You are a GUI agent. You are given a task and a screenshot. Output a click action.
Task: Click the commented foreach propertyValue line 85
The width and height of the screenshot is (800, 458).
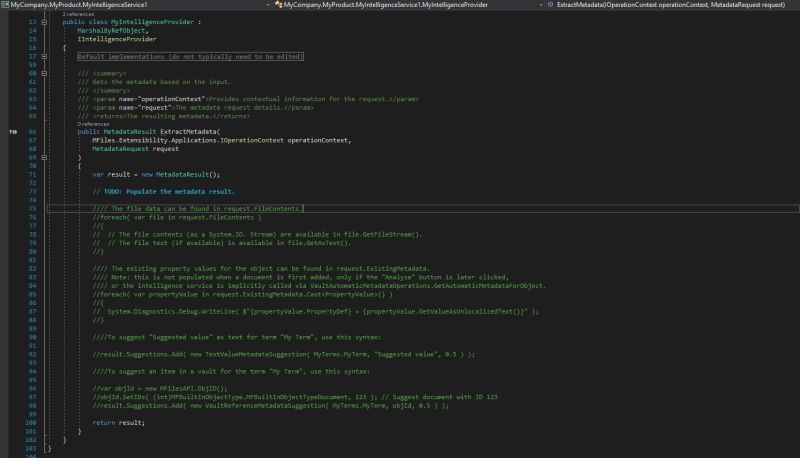pyautogui.click(x=242, y=294)
